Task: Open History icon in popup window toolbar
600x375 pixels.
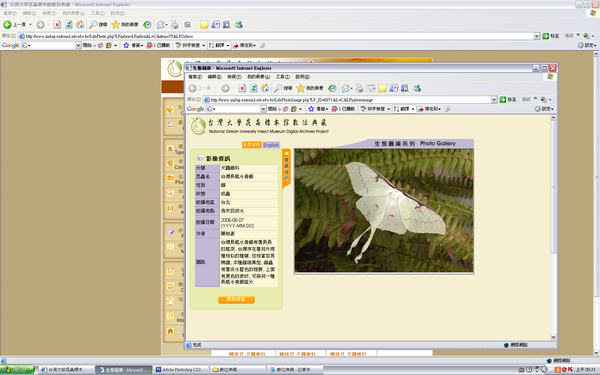Action: coord(332,88)
